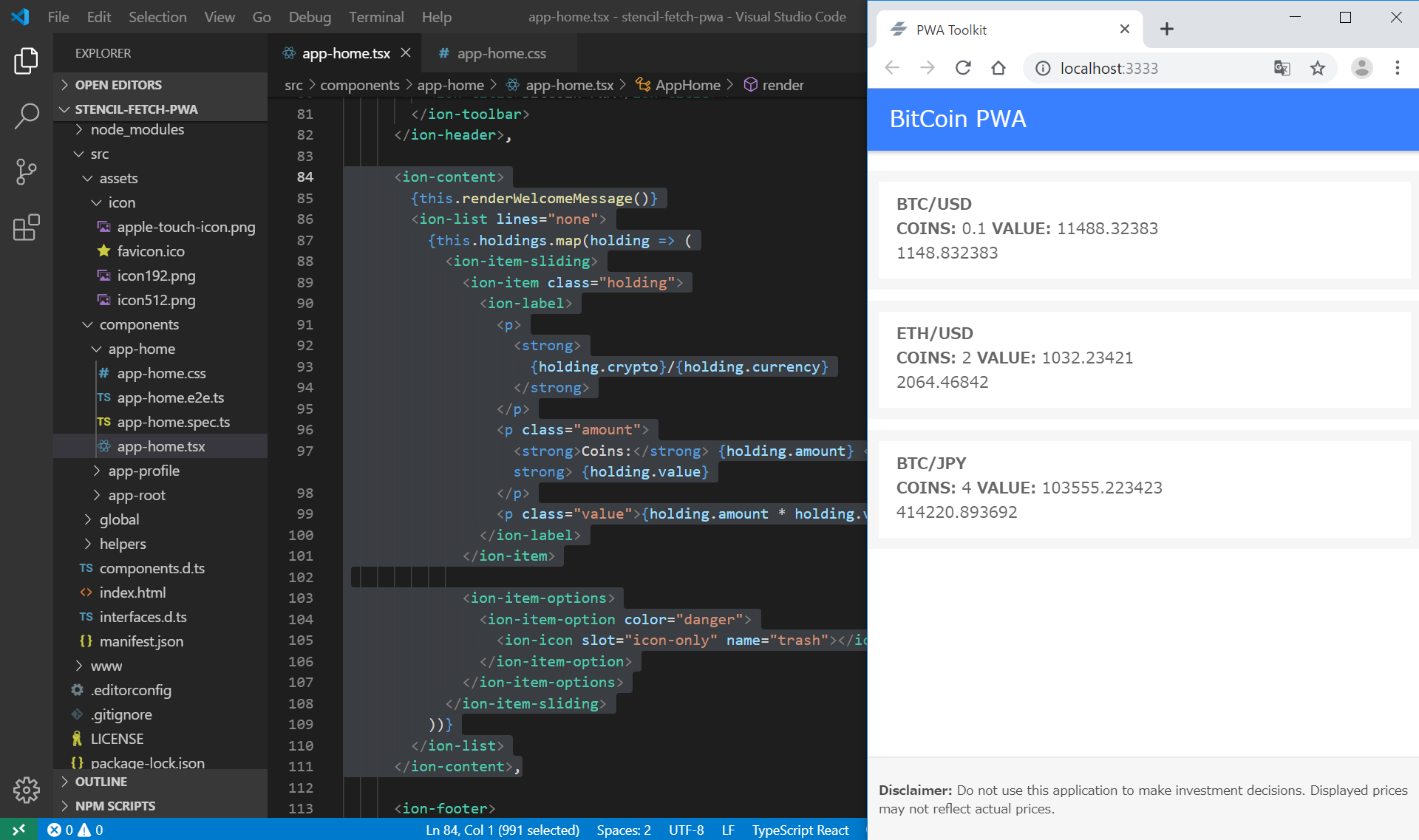The width and height of the screenshot is (1419, 840).
Task: Open the Debug menu
Action: [310, 17]
